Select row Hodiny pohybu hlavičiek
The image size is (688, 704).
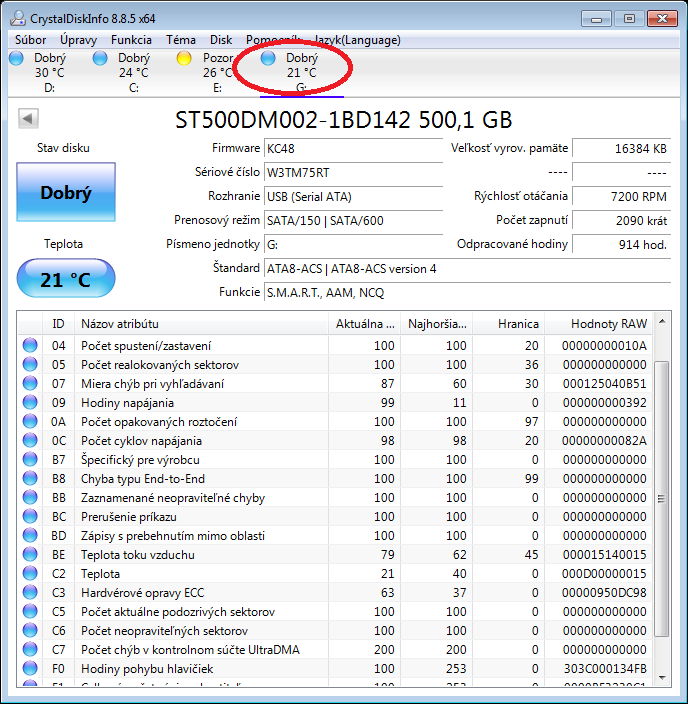click(x=335, y=669)
